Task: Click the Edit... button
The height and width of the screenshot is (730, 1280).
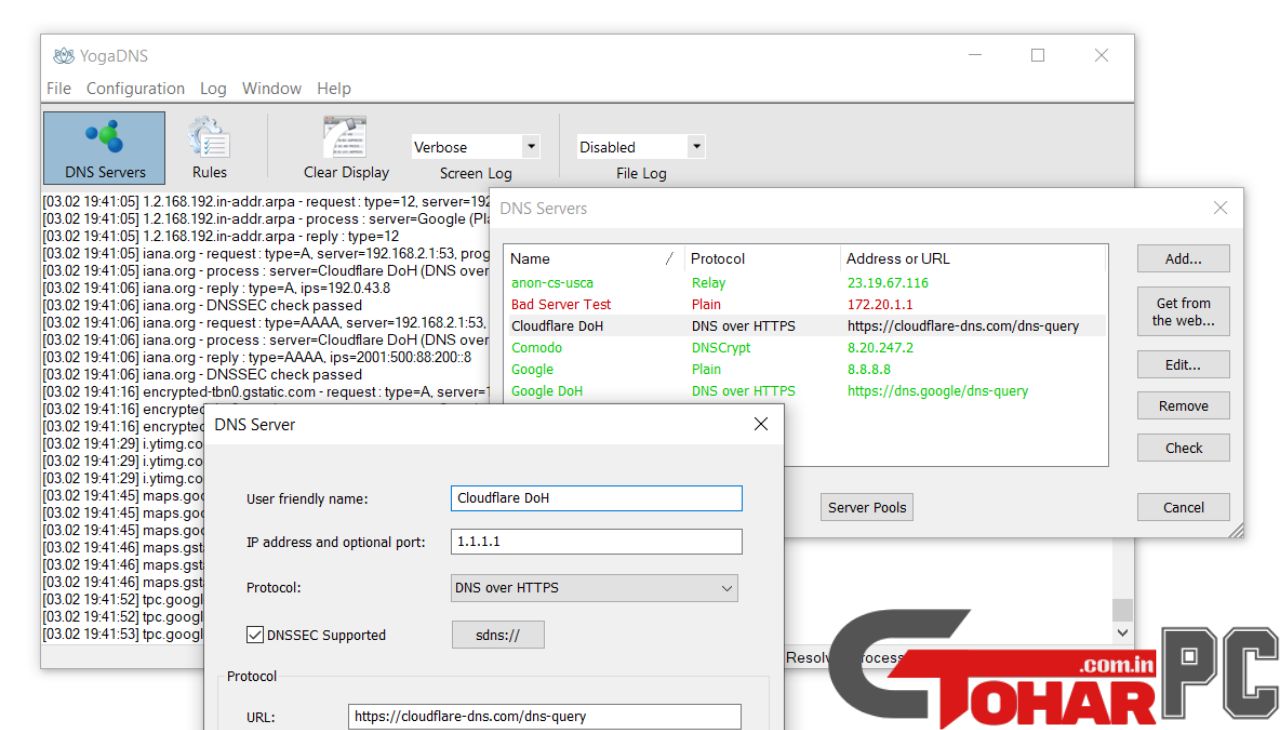Action: (1183, 365)
